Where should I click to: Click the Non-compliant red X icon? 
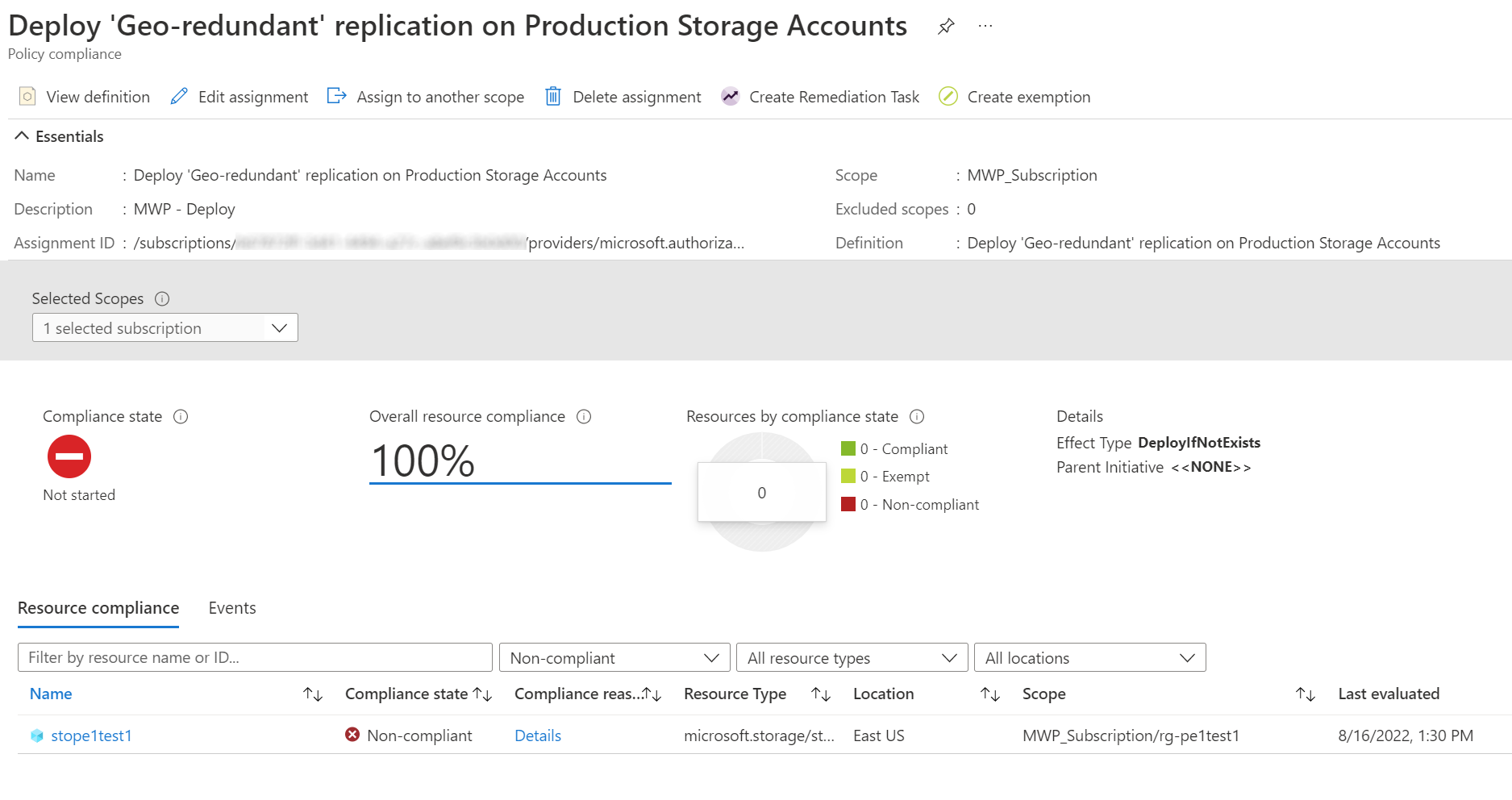352,735
